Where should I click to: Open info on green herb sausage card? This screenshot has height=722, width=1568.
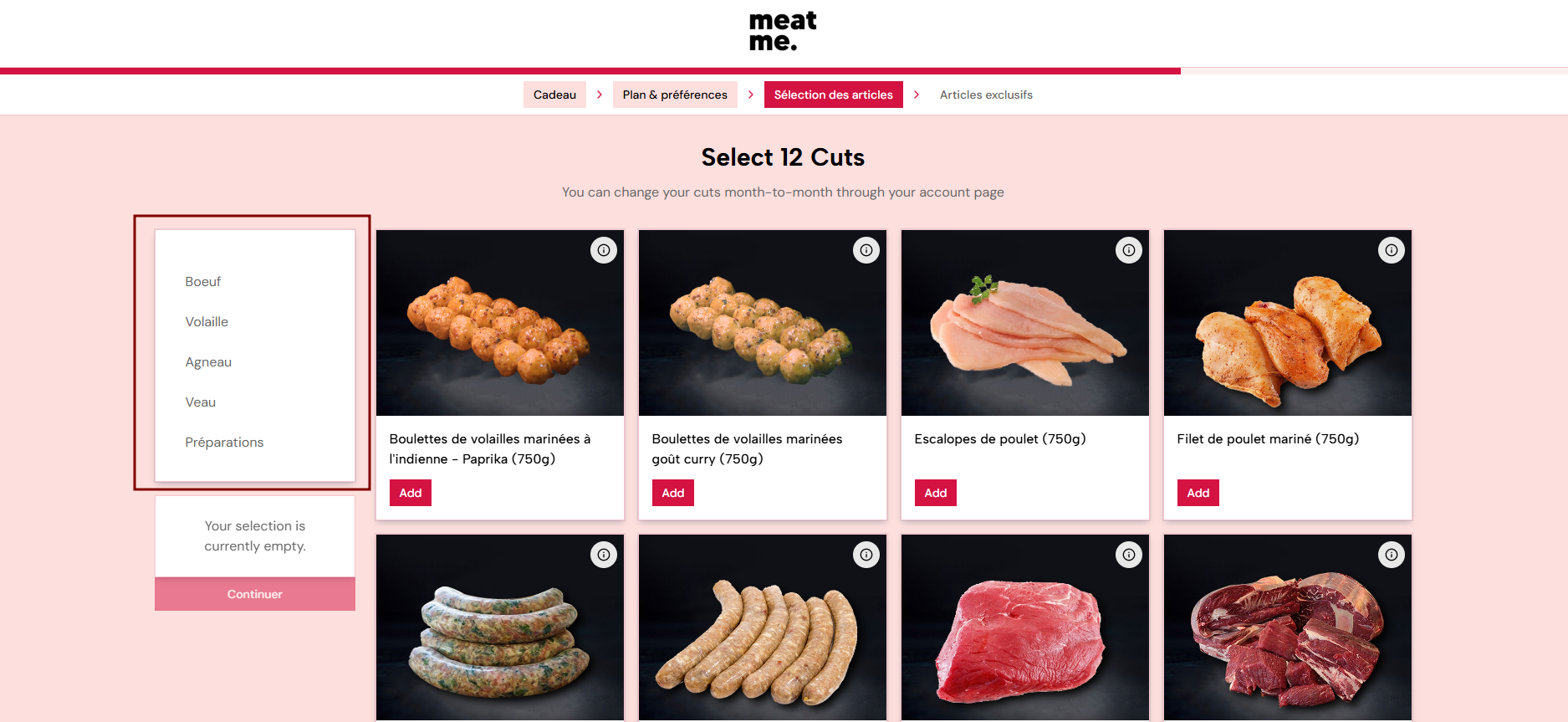click(604, 555)
